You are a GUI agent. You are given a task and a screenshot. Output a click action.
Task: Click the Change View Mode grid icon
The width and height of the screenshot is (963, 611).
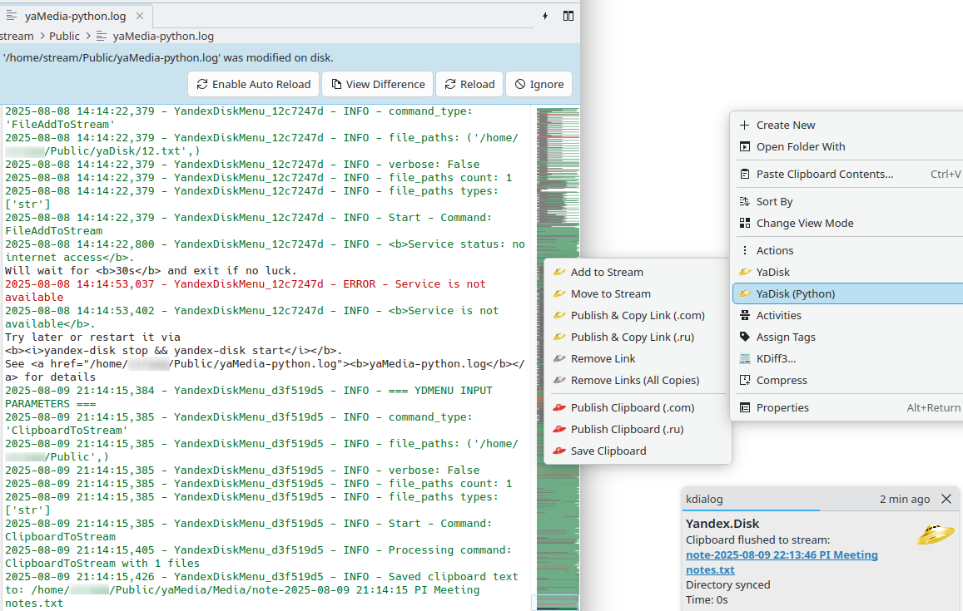[x=744, y=223]
